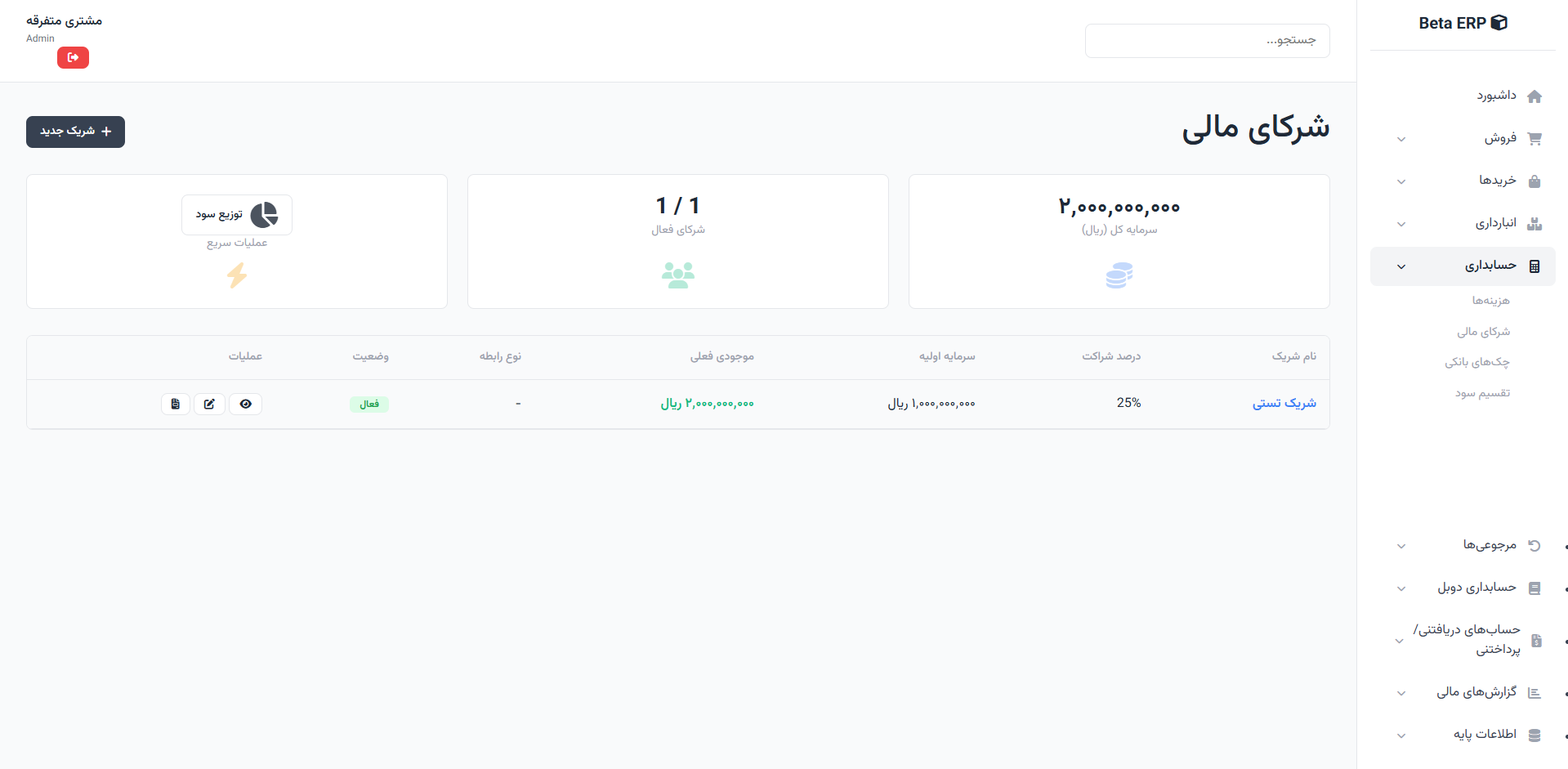Collapse the حسابداری menu chevron
1568x769 pixels.
[x=1401, y=266]
